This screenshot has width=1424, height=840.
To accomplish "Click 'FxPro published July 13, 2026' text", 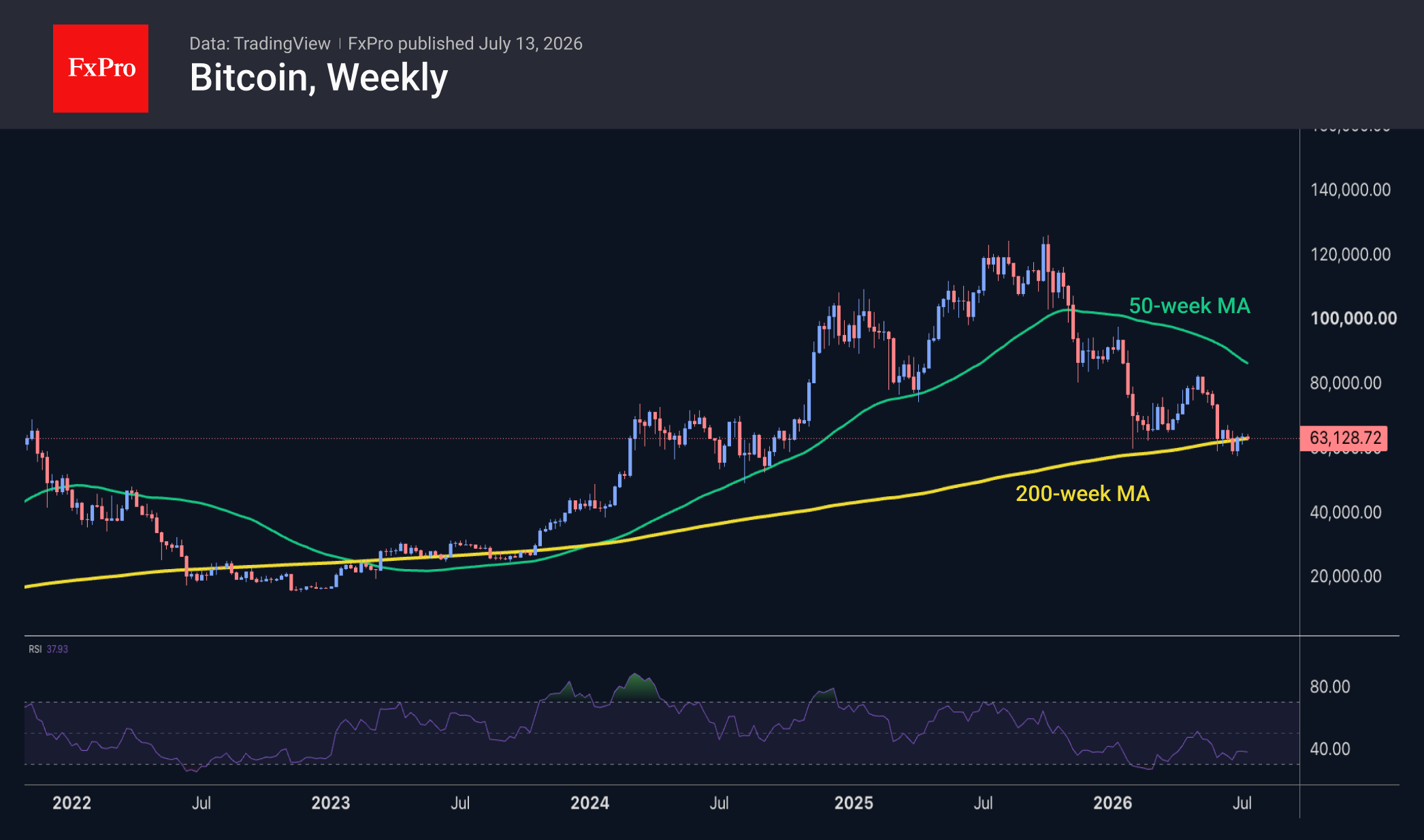I will tap(465, 44).
